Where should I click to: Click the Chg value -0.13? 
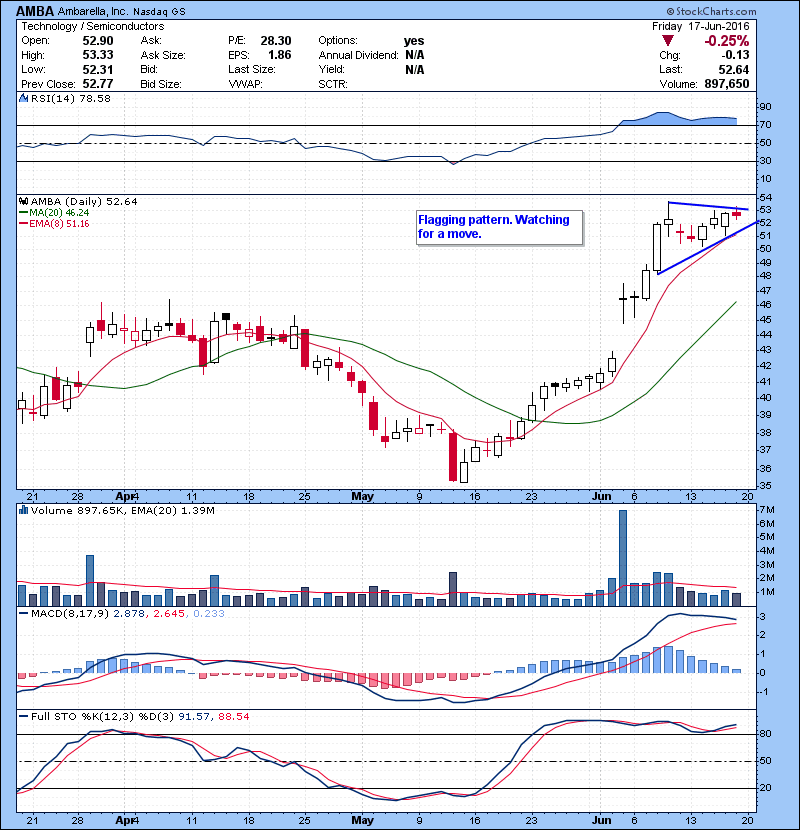(x=735, y=55)
